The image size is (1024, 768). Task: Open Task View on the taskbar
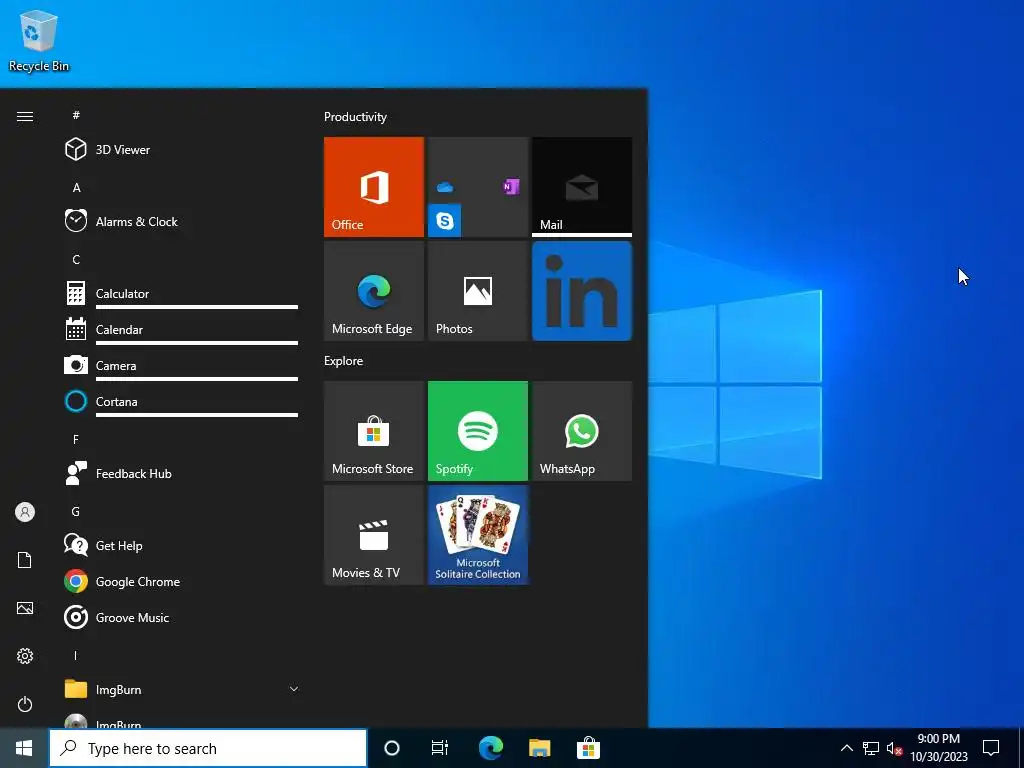(x=440, y=748)
